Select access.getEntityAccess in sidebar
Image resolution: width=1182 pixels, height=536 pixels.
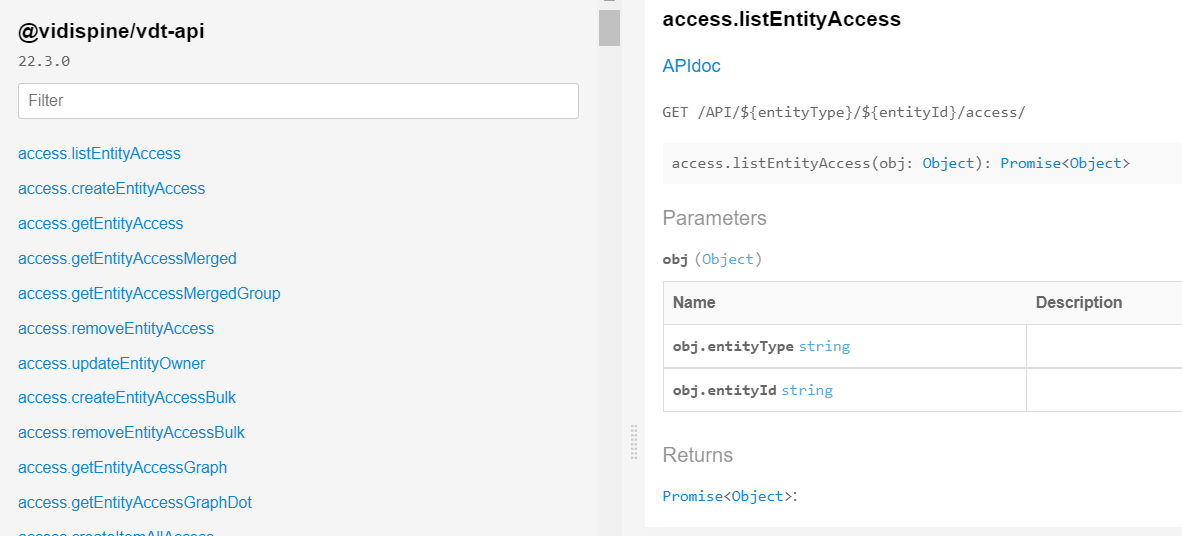click(x=100, y=224)
